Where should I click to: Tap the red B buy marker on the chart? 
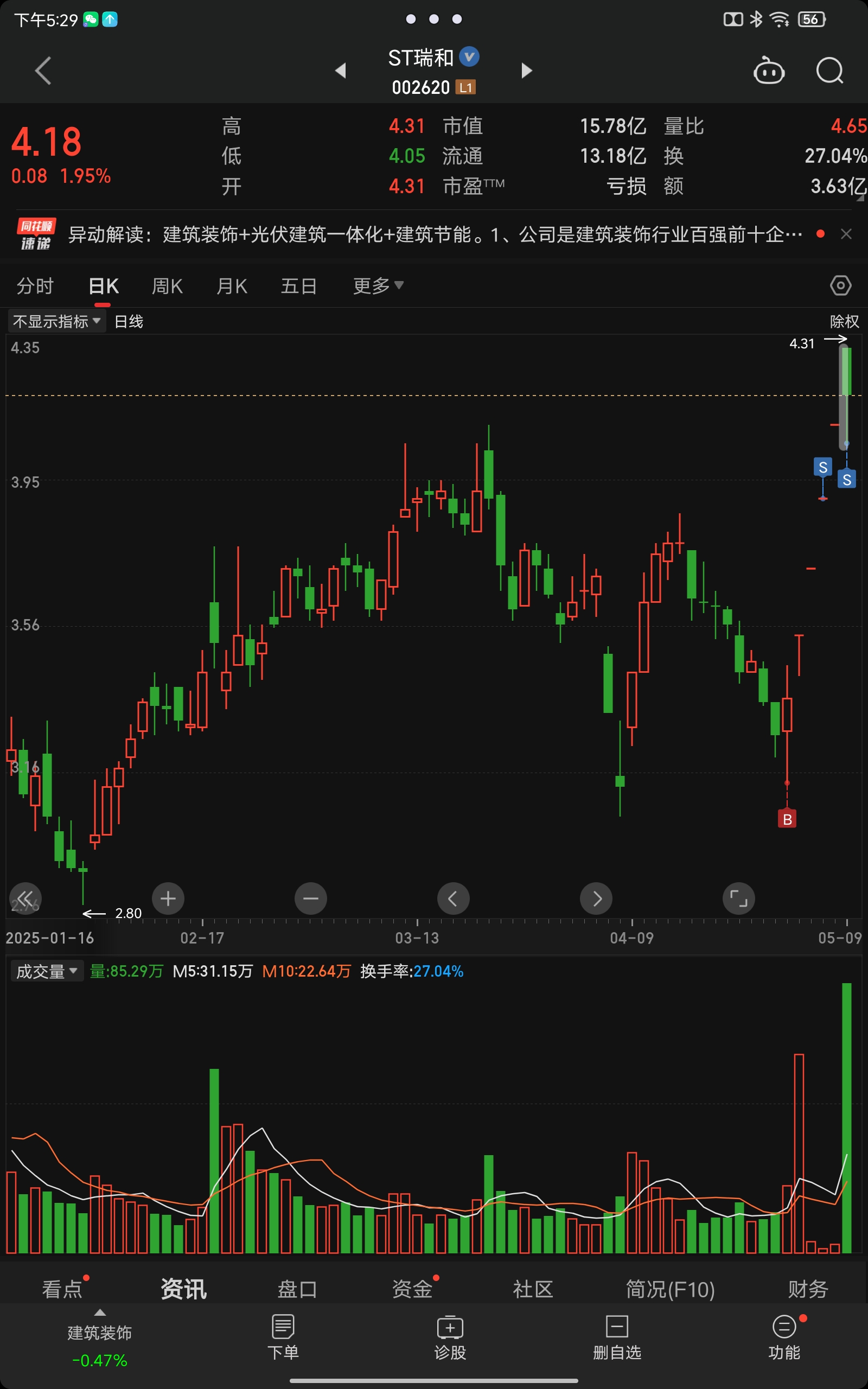click(787, 819)
